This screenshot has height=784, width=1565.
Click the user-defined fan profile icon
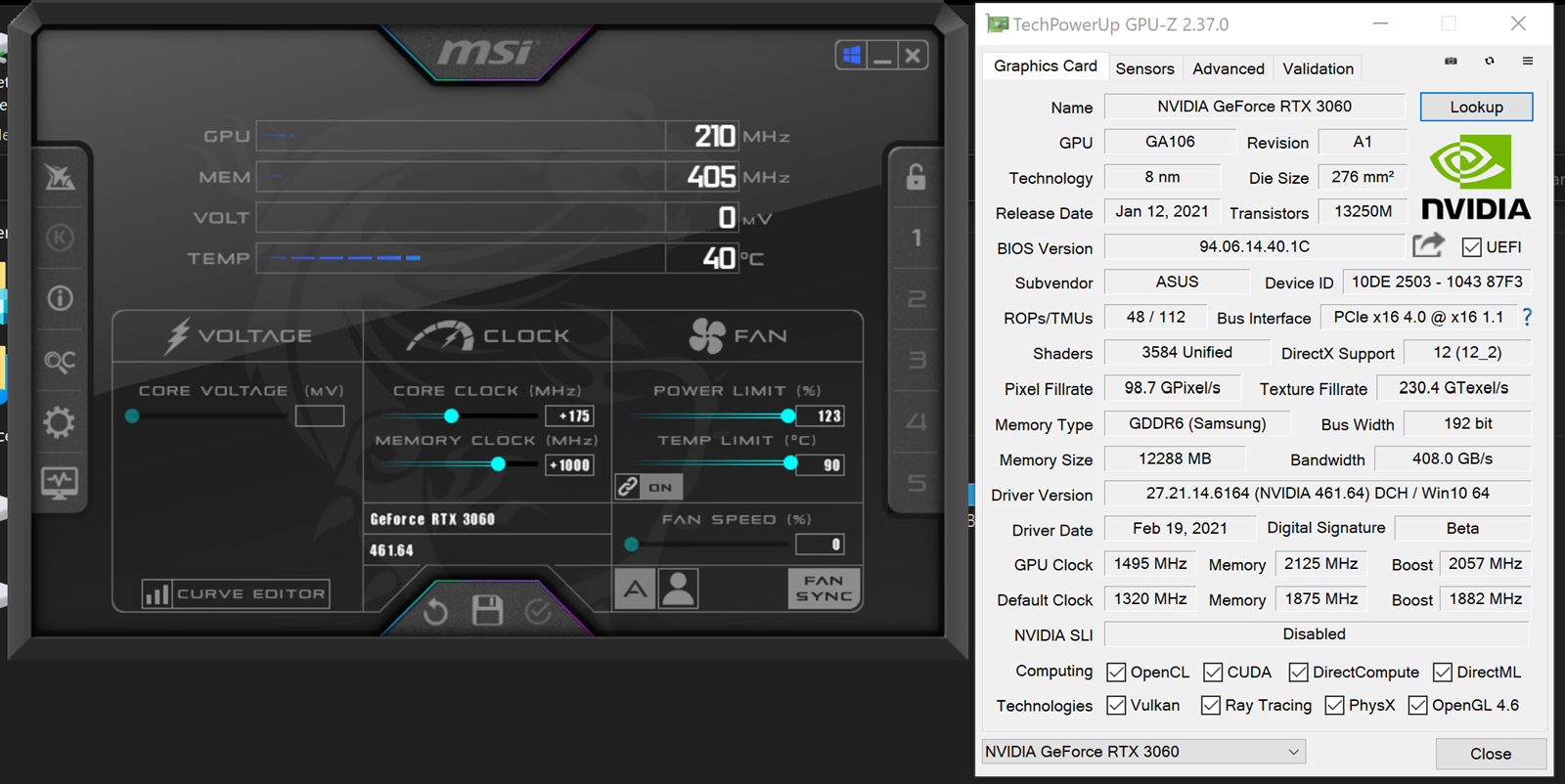pyautogui.click(x=678, y=588)
